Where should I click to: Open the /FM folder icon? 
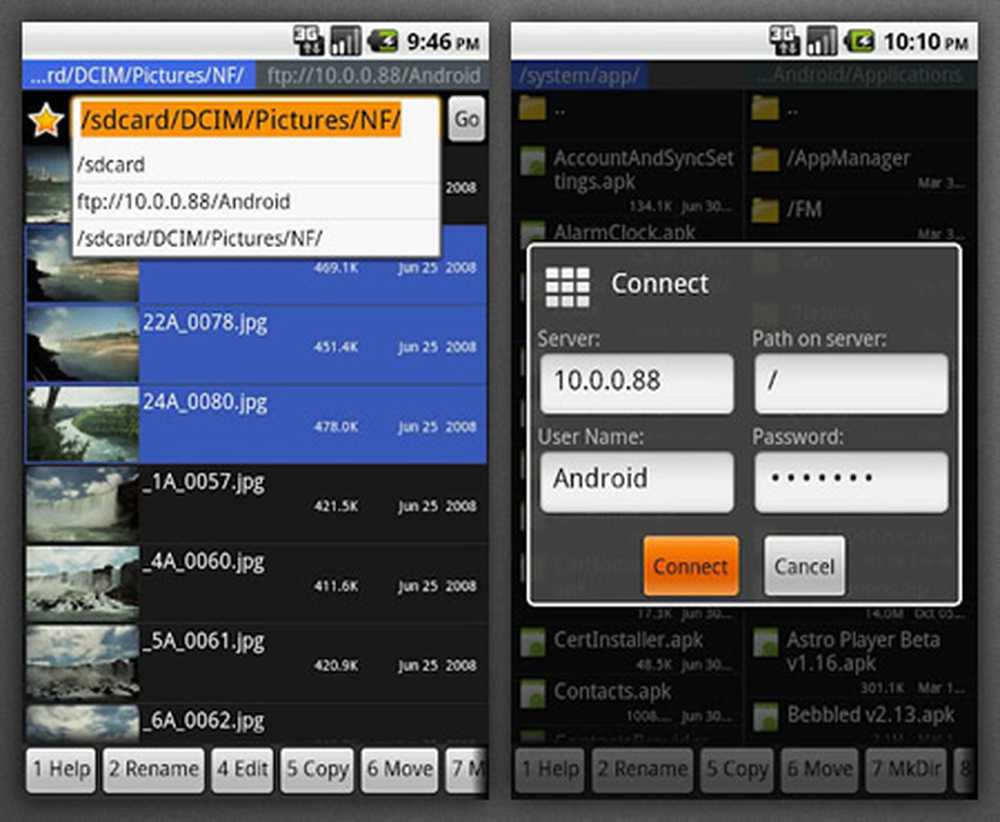click(766, 210)
